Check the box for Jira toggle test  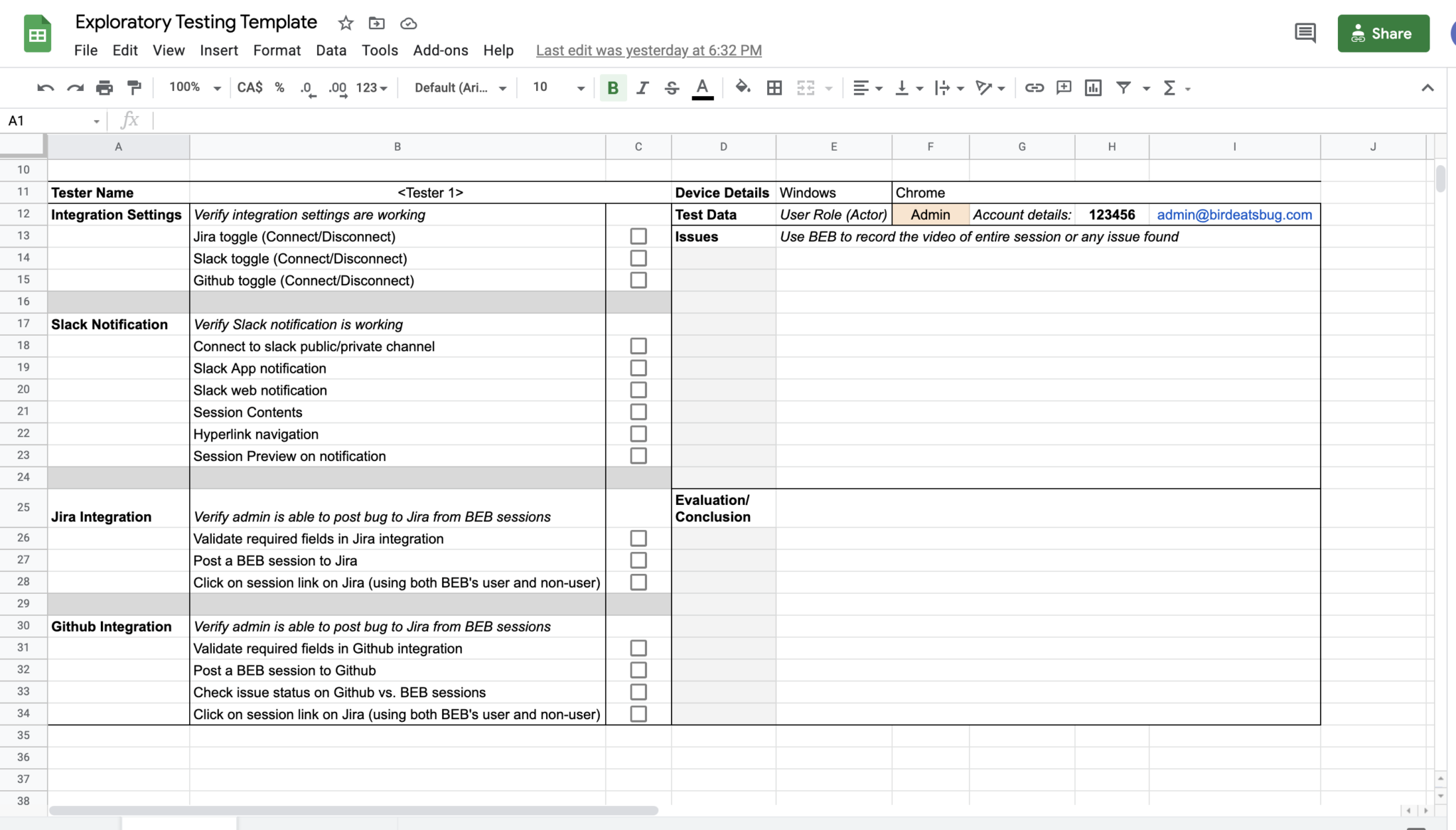[638, 235]
